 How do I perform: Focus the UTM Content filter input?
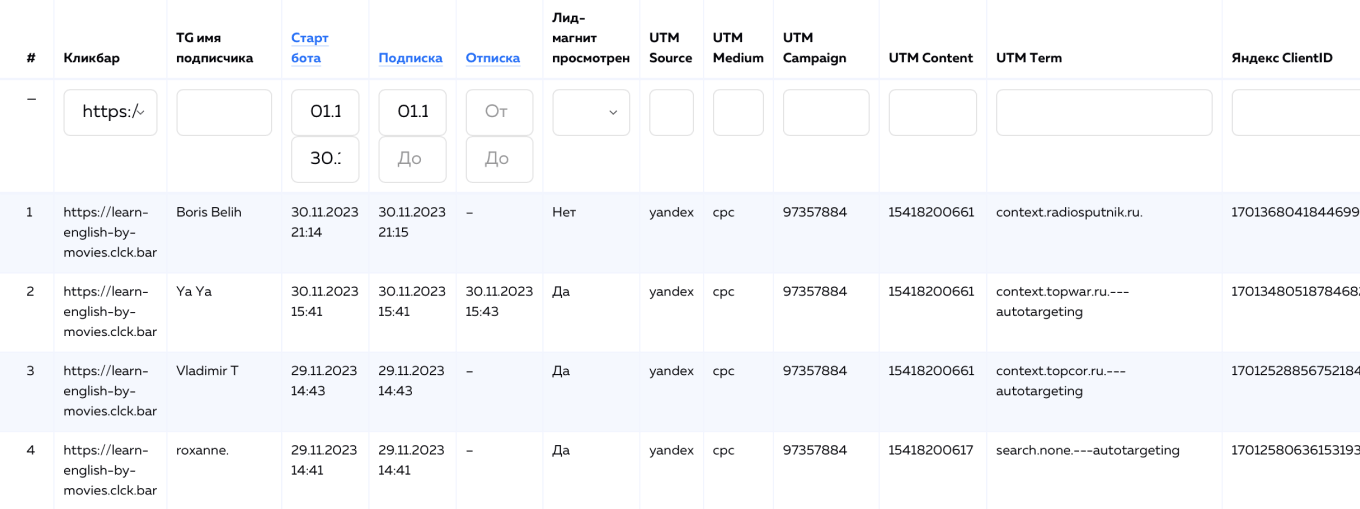click(932, 112)
